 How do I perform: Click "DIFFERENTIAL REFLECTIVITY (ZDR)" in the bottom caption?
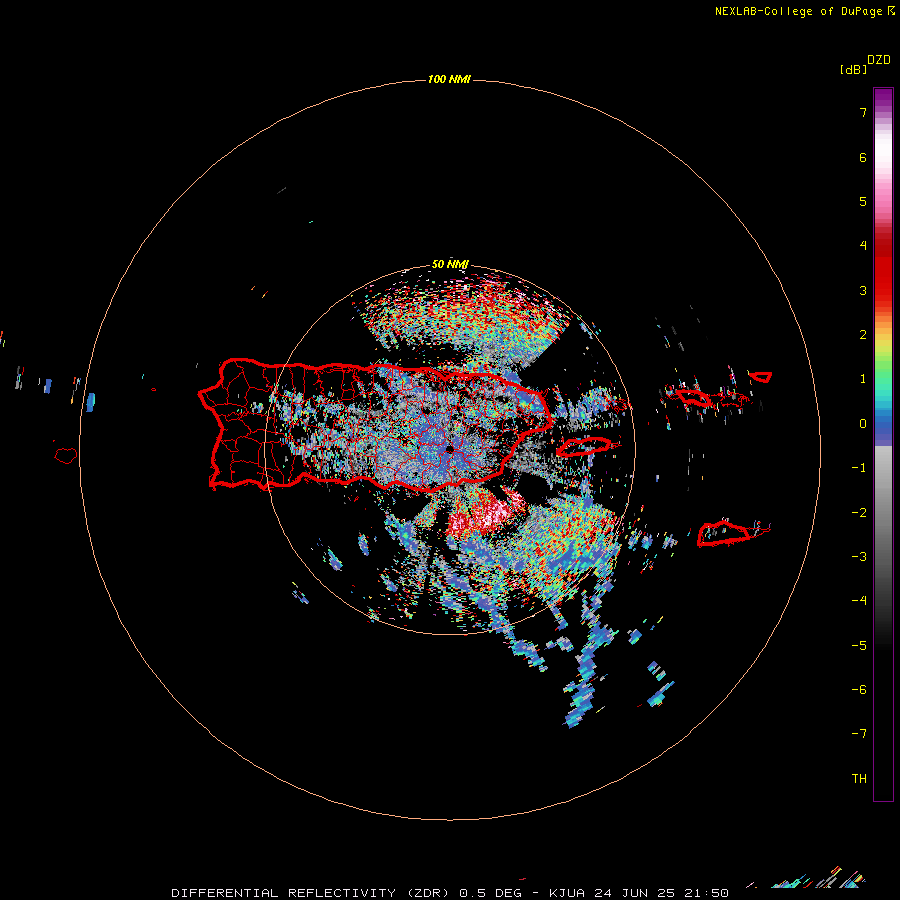(x=312, y=893)
